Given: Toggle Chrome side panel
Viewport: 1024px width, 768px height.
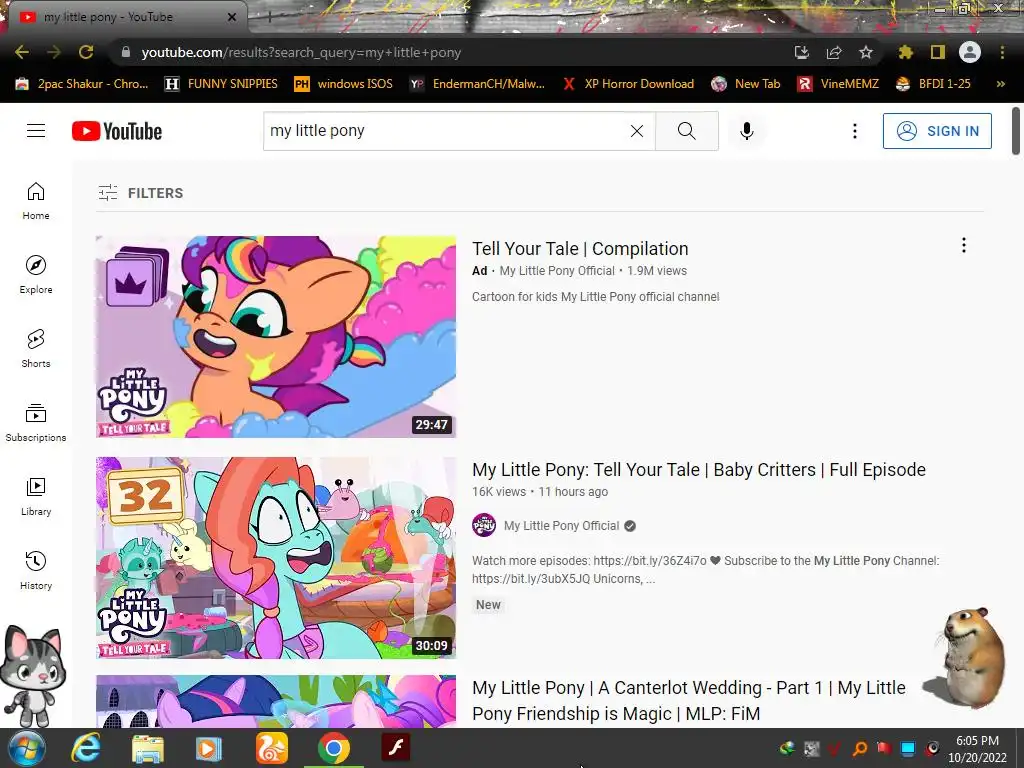Looking at the screenshot, I should pos(938,52).
